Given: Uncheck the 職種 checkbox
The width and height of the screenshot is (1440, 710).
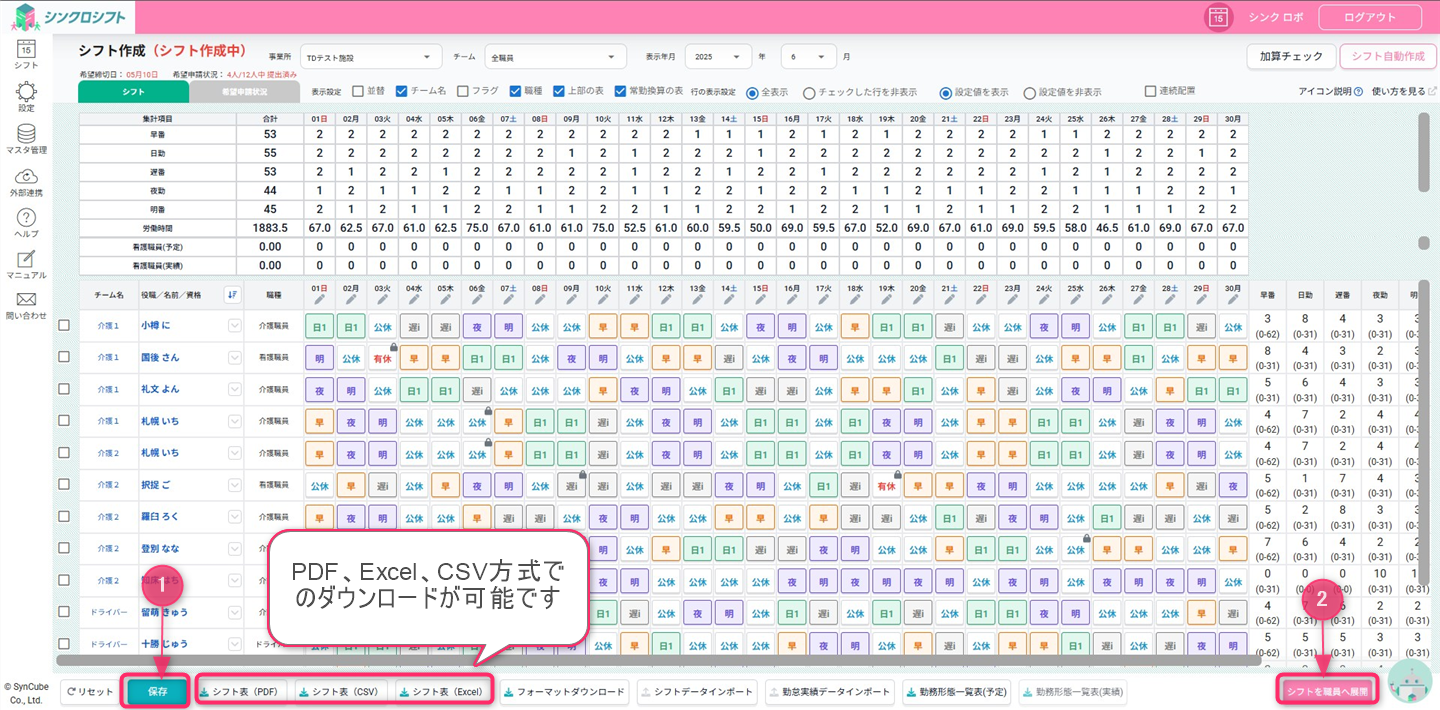Looking at the screenshot, I should coord(515,91).
